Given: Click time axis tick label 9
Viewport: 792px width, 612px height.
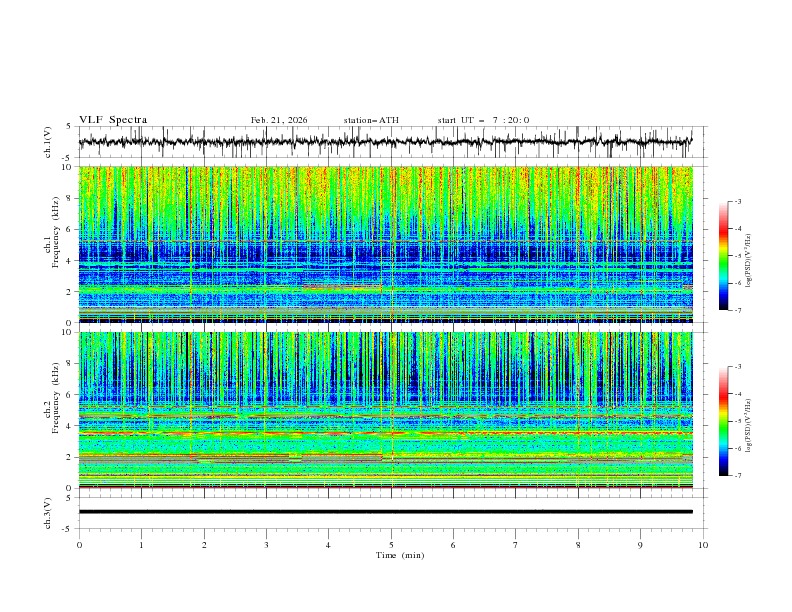Looking at the screenshot, I should pyautogui.click(x=640, y=545).
